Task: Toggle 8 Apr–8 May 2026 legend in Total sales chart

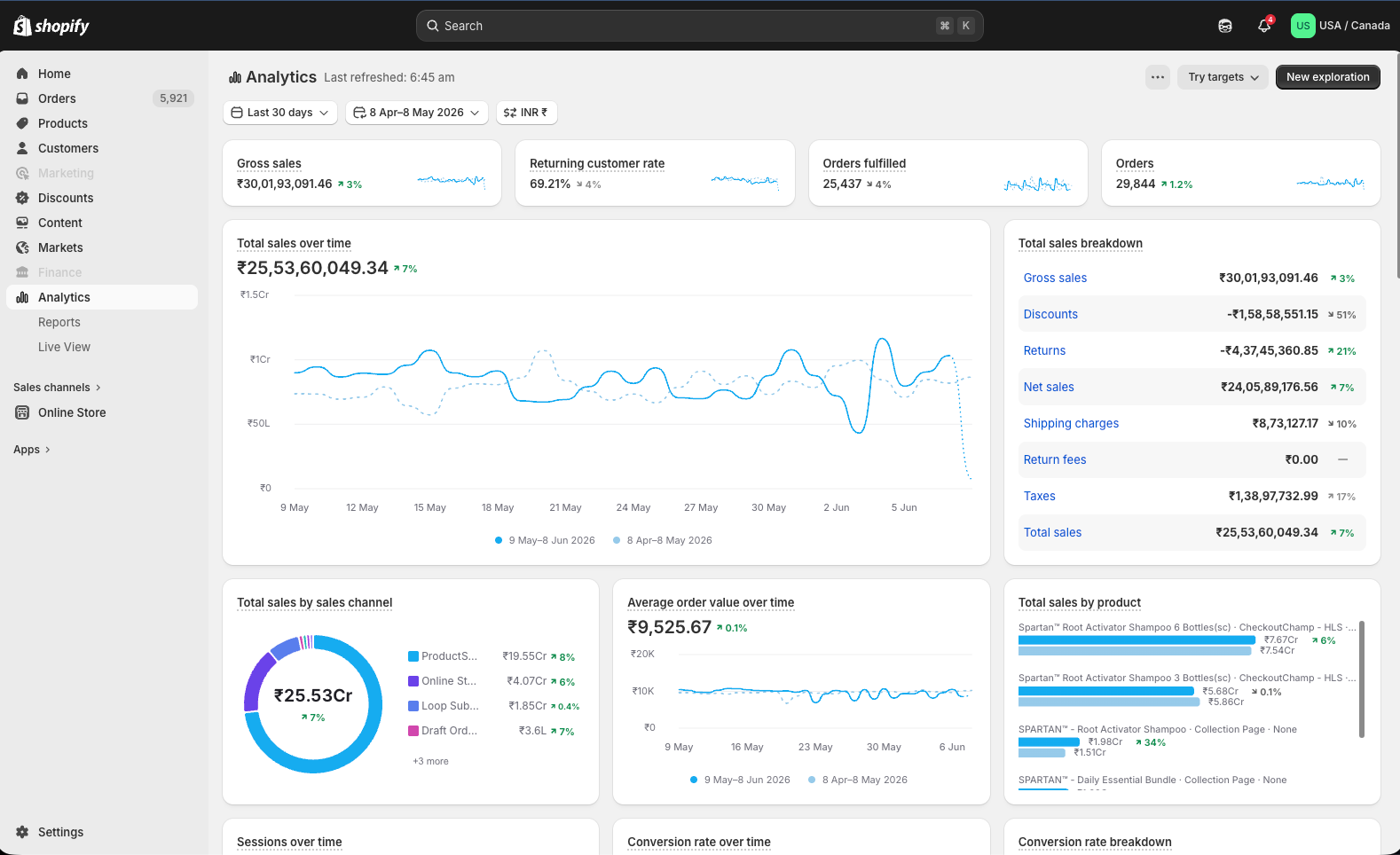Action: tap(663, 540)
